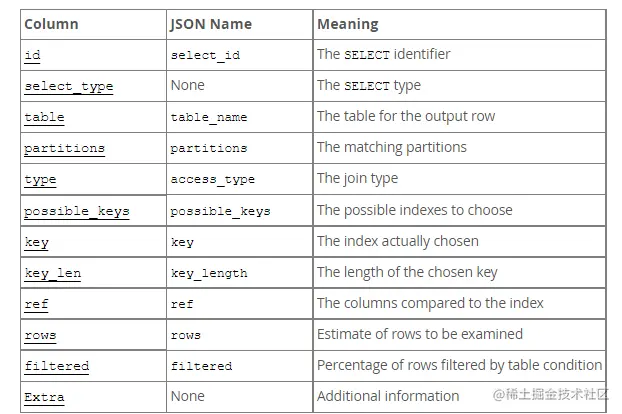This screenshot has width=622, height=414.
Task: Follow the key column link
Action: (36, 242)
